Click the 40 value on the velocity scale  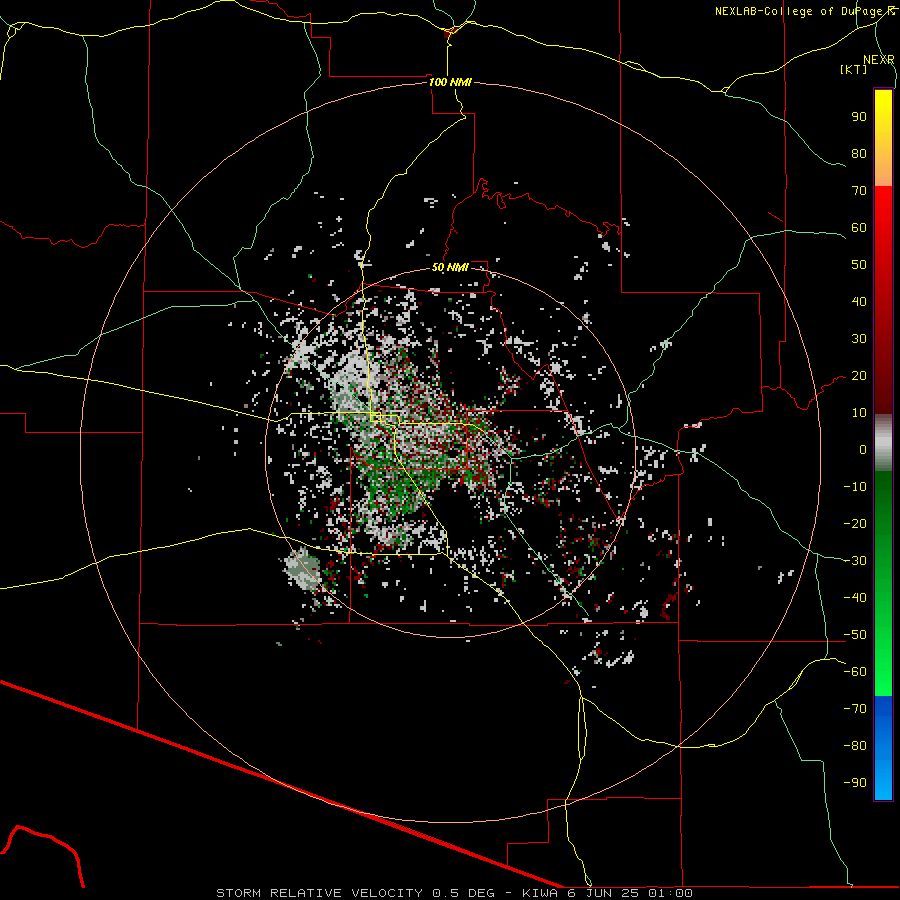coord(859,302)
